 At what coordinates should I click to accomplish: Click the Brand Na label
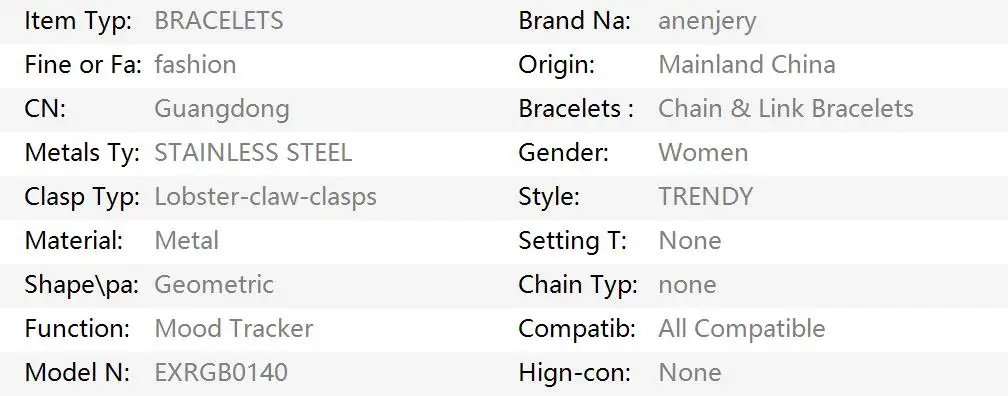[x=575, y=21]
